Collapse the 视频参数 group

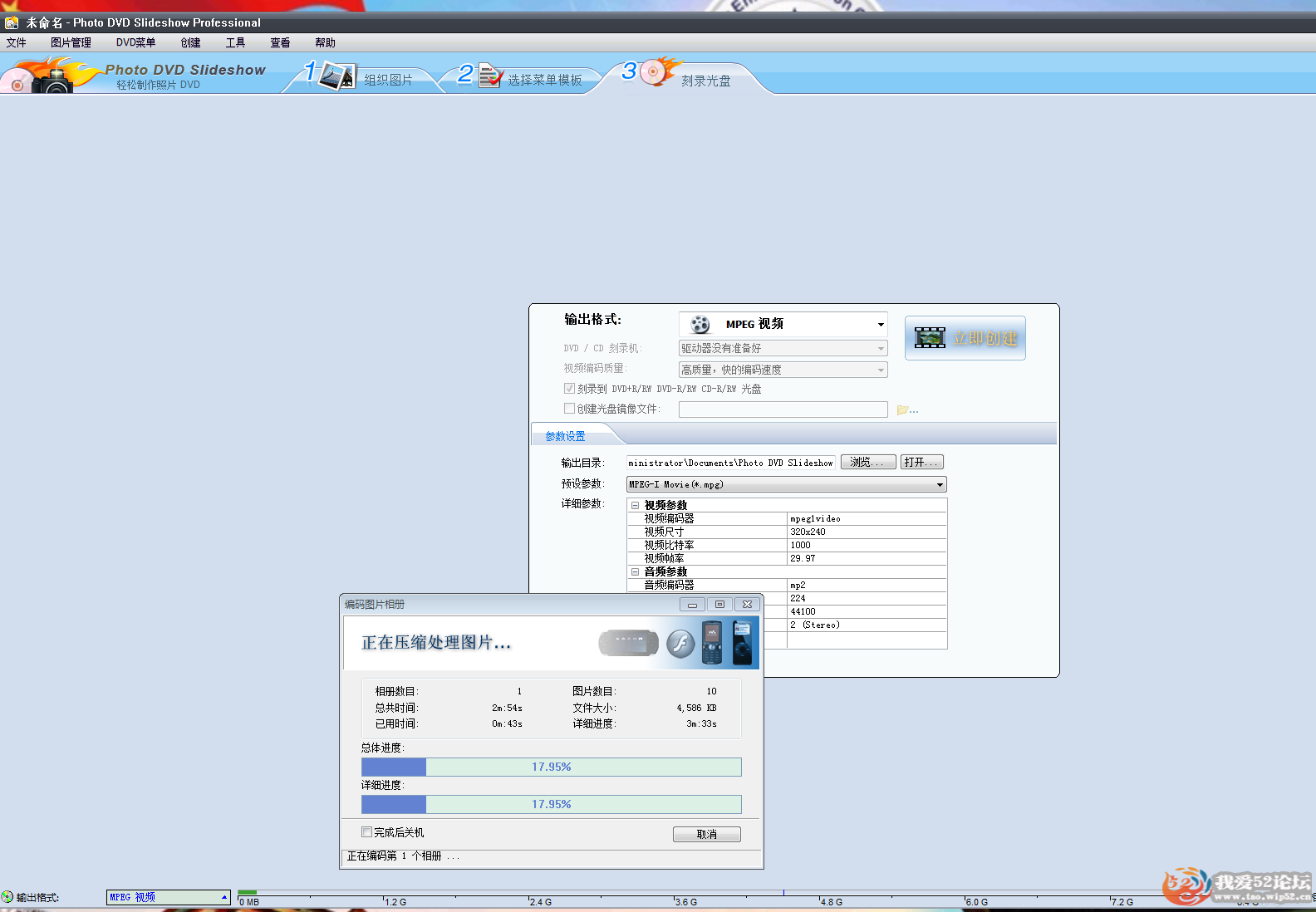(x=635, y=505)
